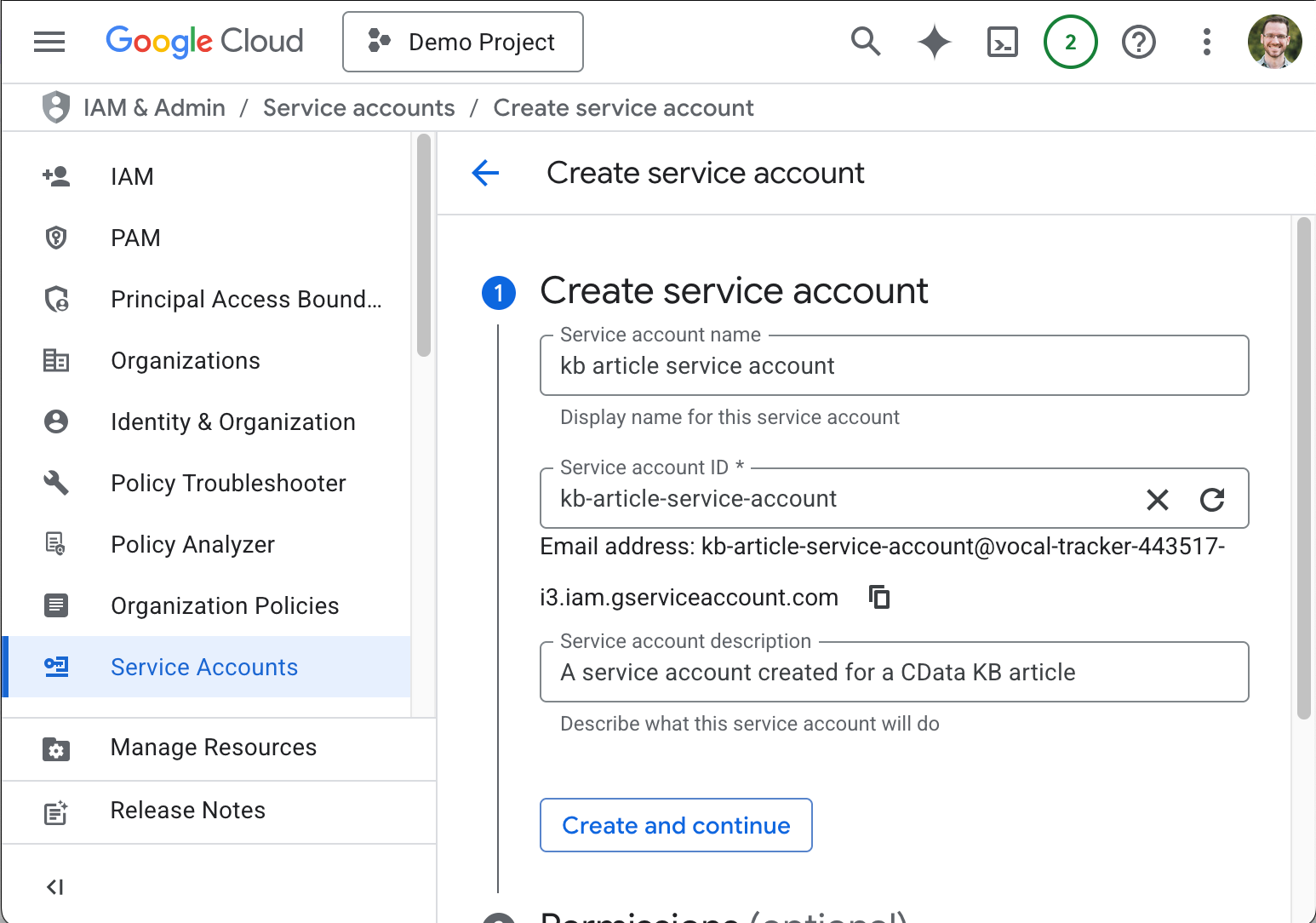
Task: Click Create and continue
Action: click(675, 825)
